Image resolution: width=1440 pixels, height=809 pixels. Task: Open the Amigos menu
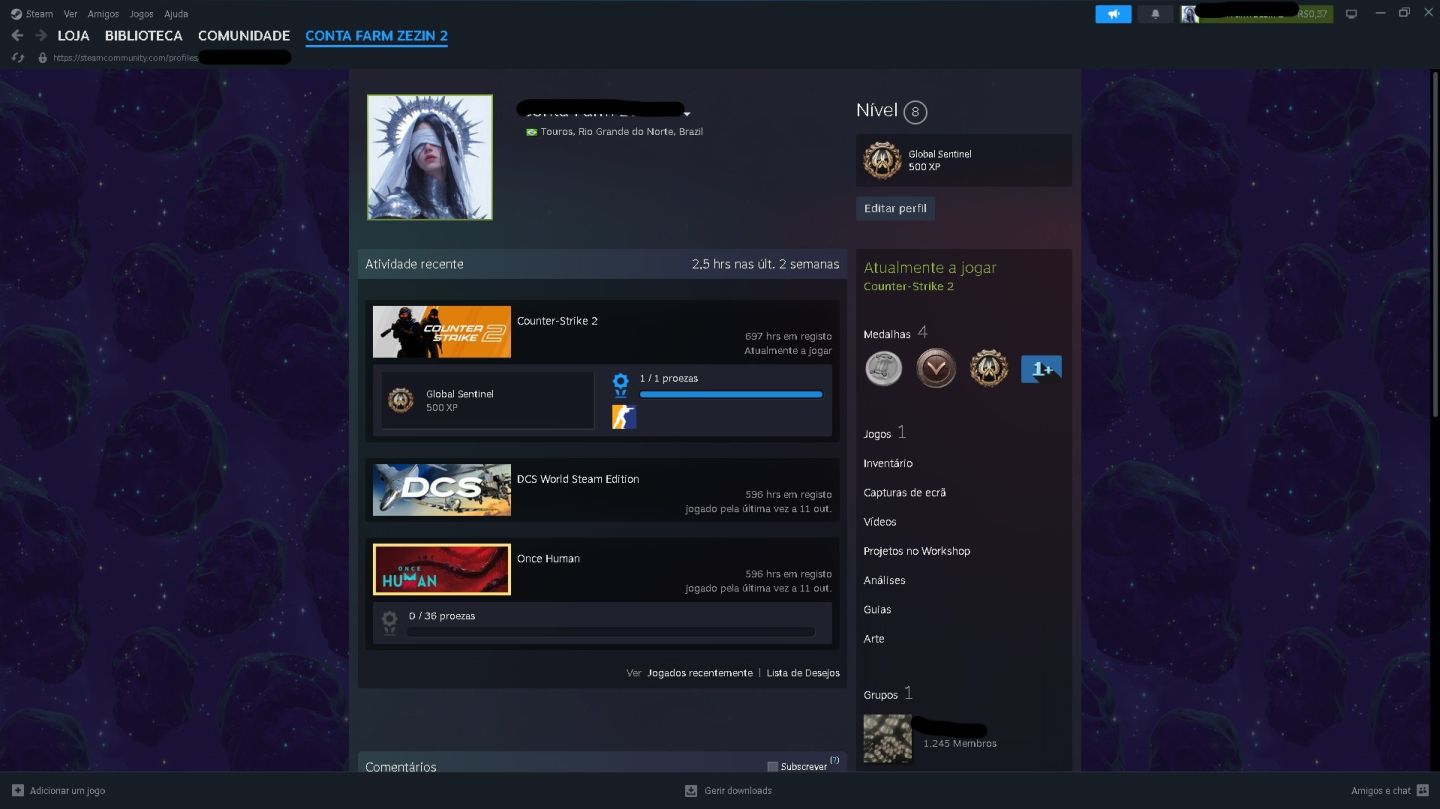tap(103, 14)
